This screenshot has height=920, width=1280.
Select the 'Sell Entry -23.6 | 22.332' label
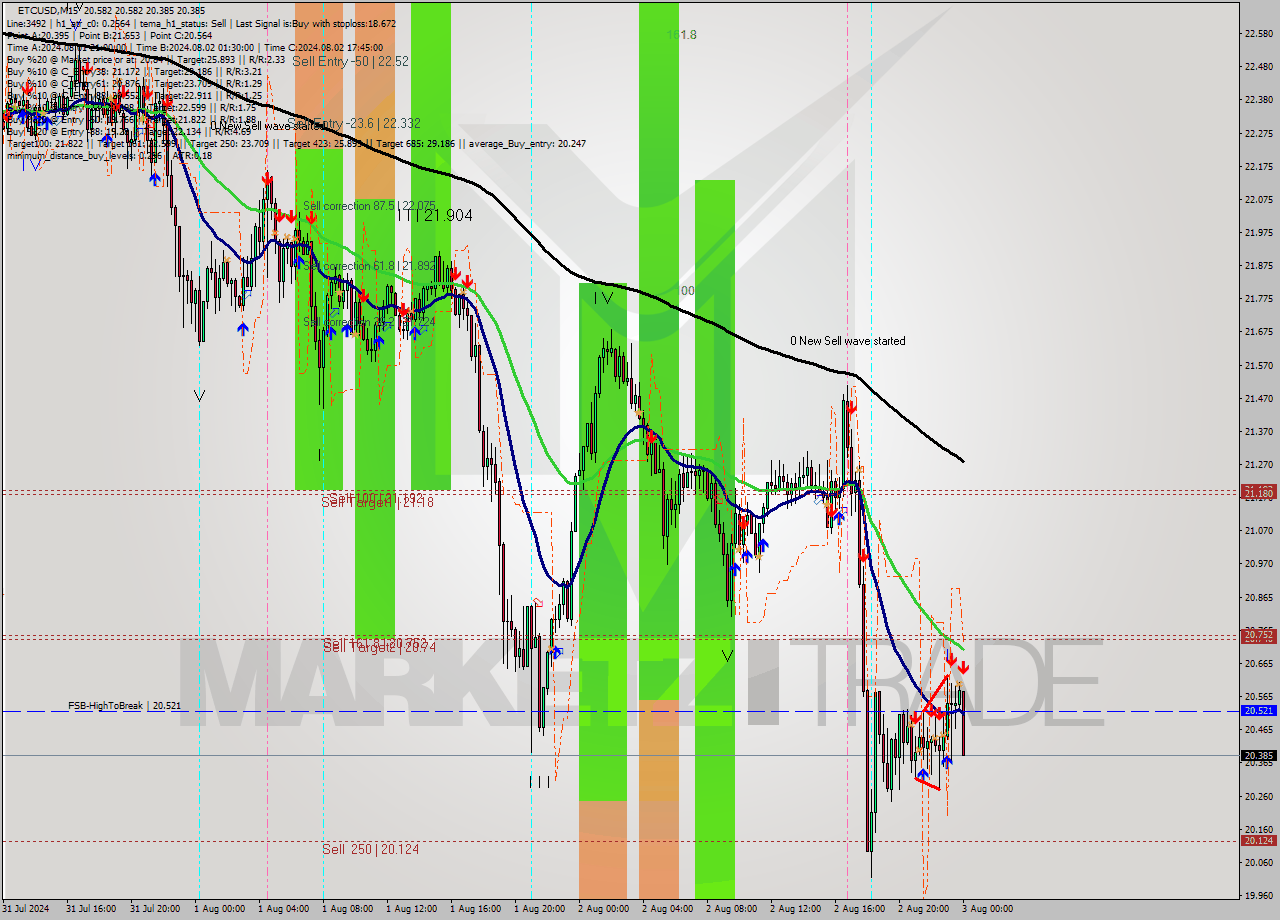pyautogui.click(x=354, y=123)
